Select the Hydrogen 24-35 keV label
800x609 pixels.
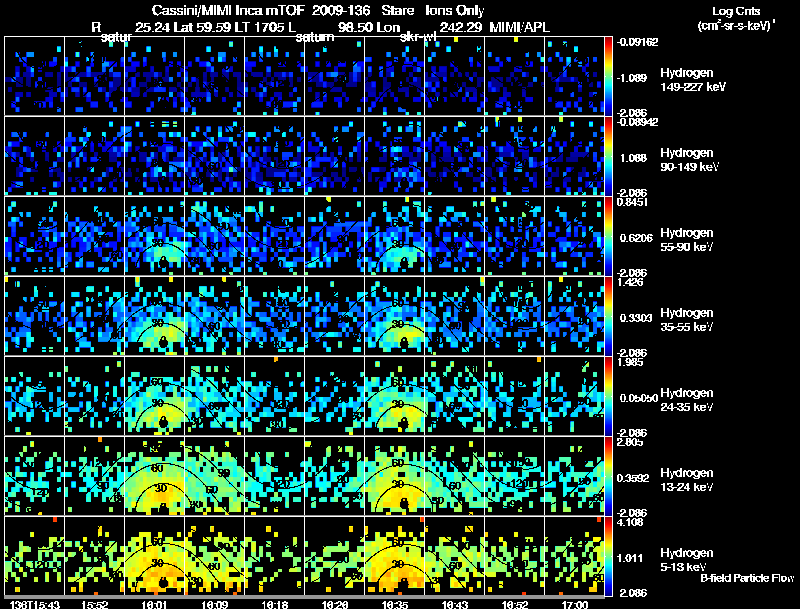[x=687, y=400]
